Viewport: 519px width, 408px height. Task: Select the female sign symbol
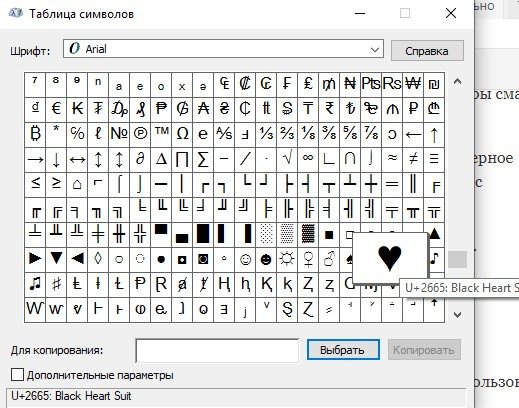[x=308, y=260]
